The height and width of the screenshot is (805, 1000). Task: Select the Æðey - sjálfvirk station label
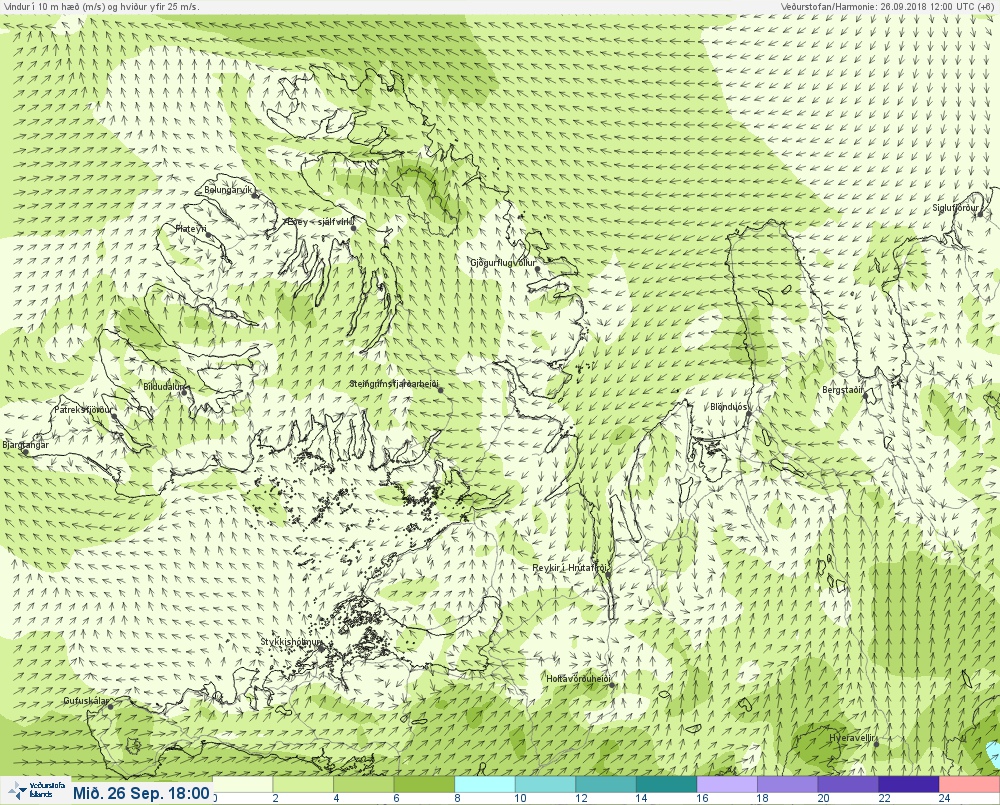click(318, 222)
